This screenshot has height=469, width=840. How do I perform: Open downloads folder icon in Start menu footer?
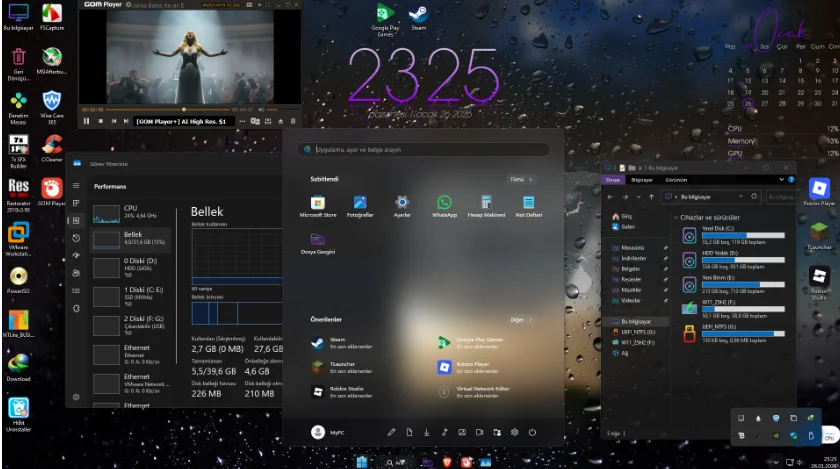426,432
